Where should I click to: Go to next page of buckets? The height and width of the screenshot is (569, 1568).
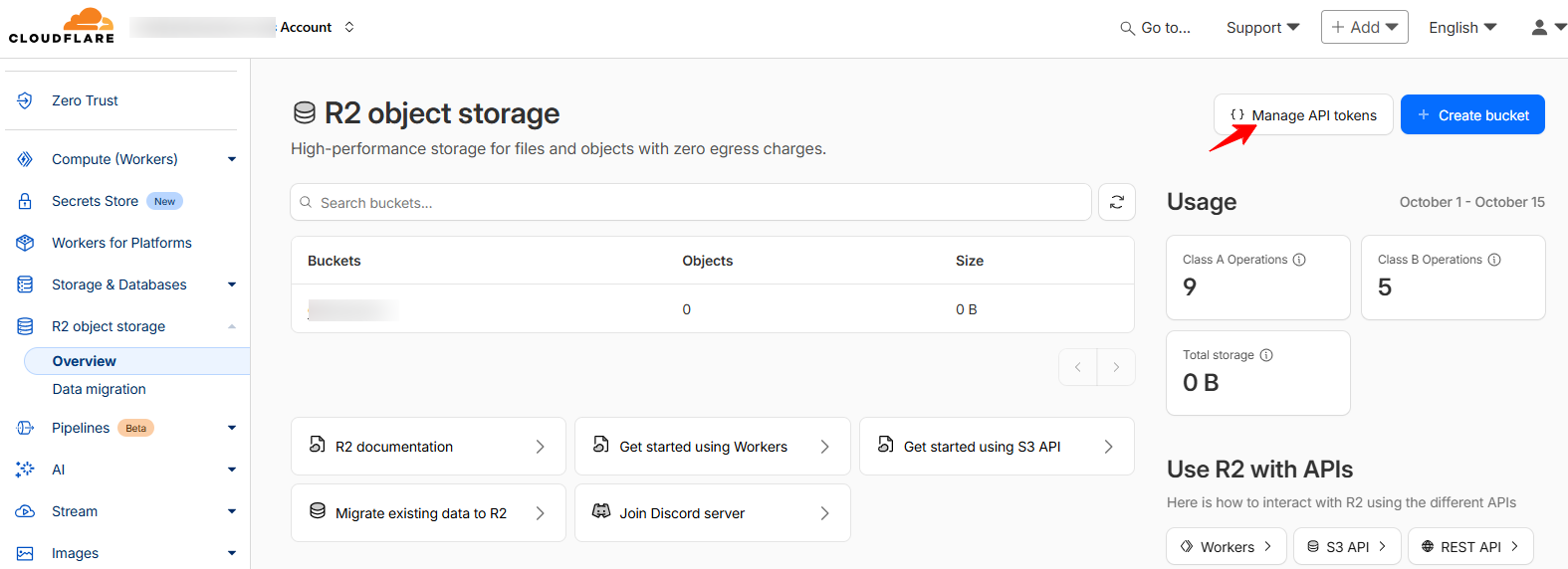[x=1115, y=367]
